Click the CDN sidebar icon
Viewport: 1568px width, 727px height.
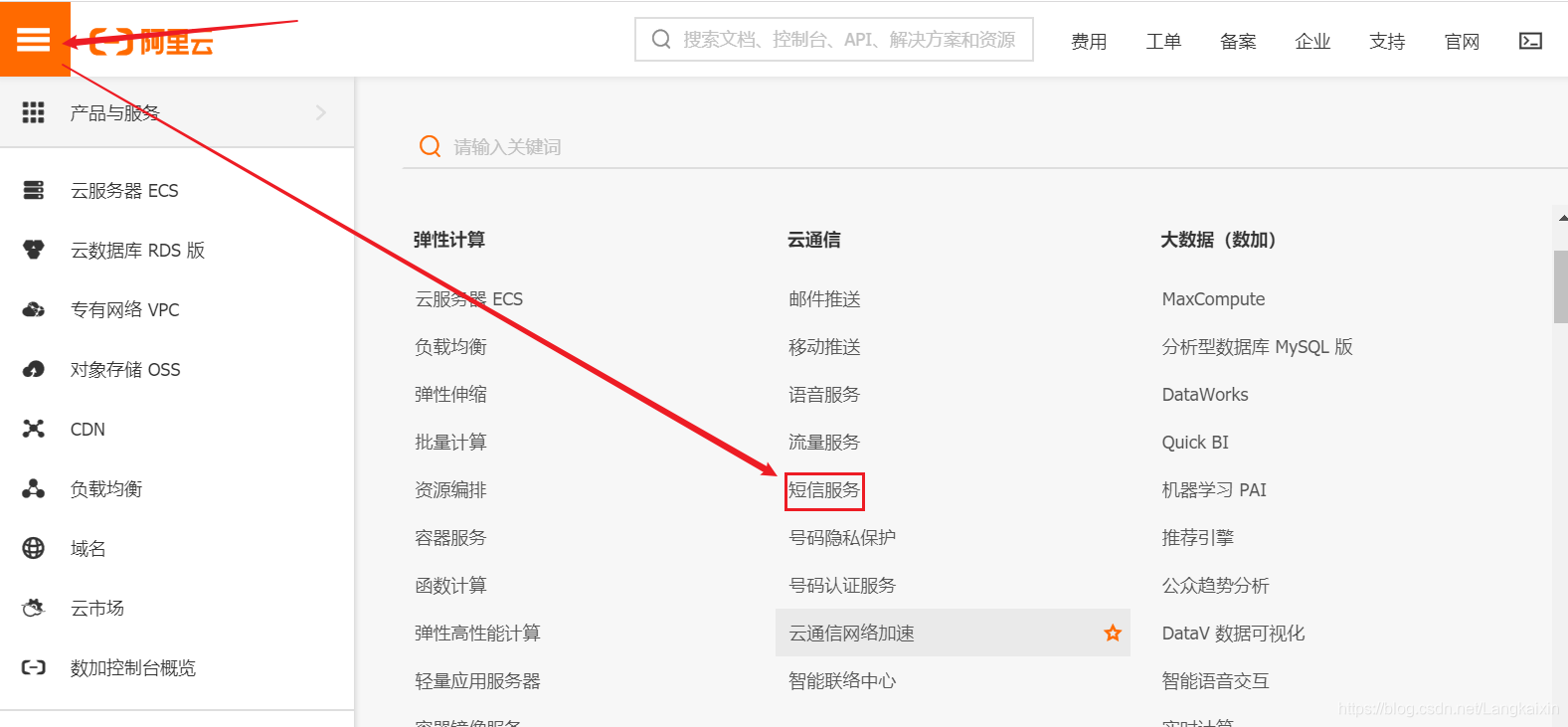34,429
